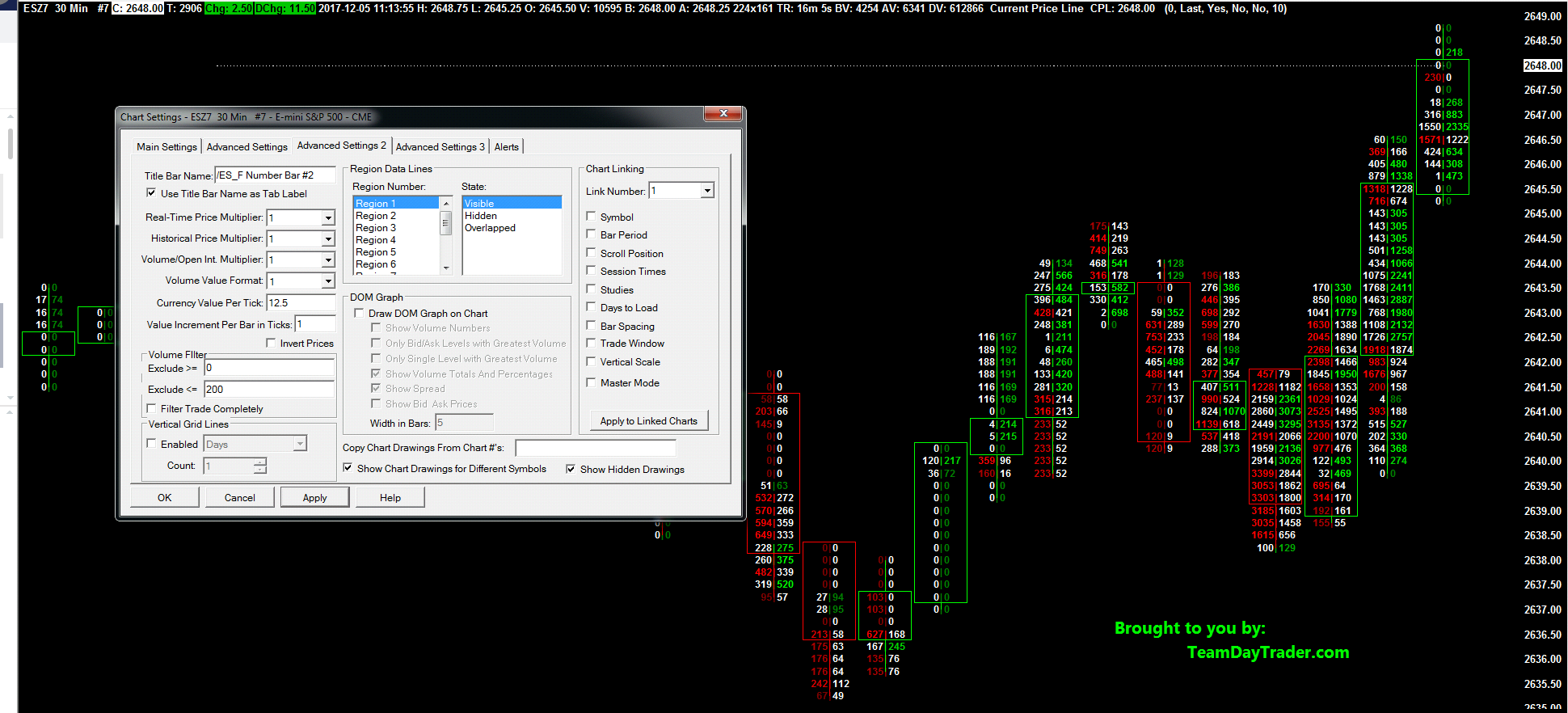1568x713 pixels.
Task: Check the Session Times linking option
Action: pyautogui.click(x=591, y=271)
